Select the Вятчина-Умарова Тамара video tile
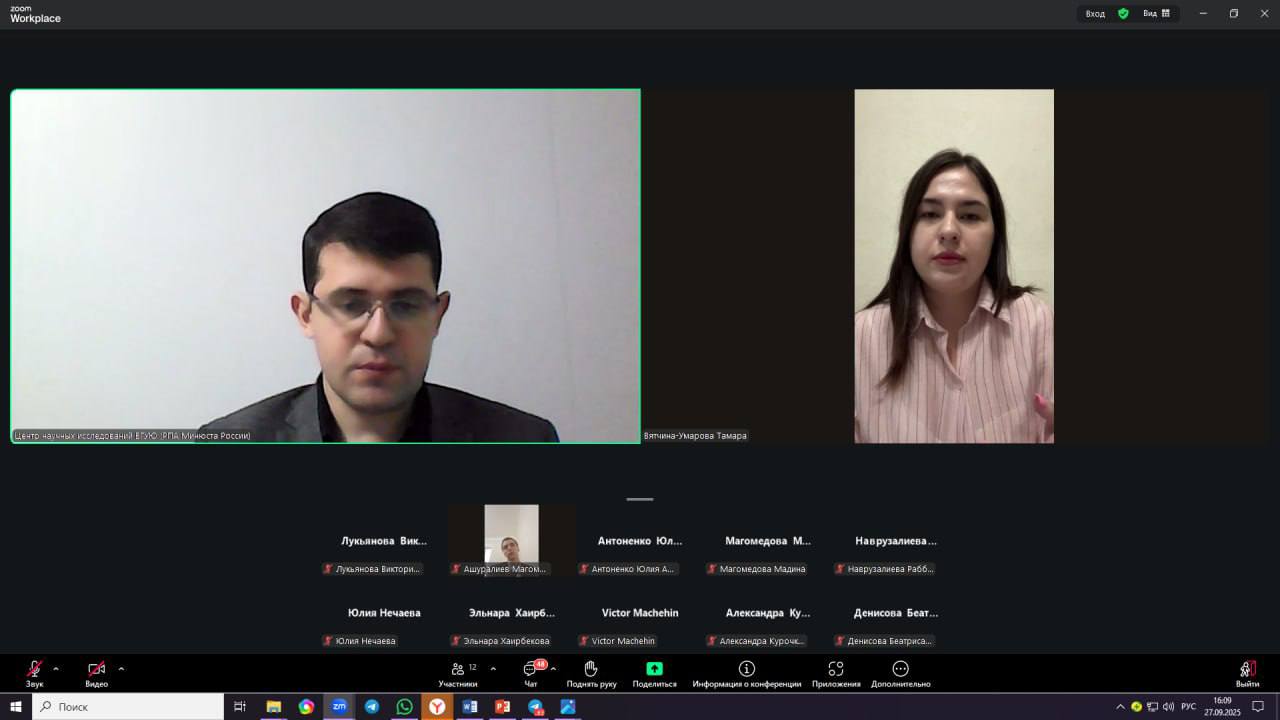The height and width of the screenshot is (720, 1280). coord(953,266)
